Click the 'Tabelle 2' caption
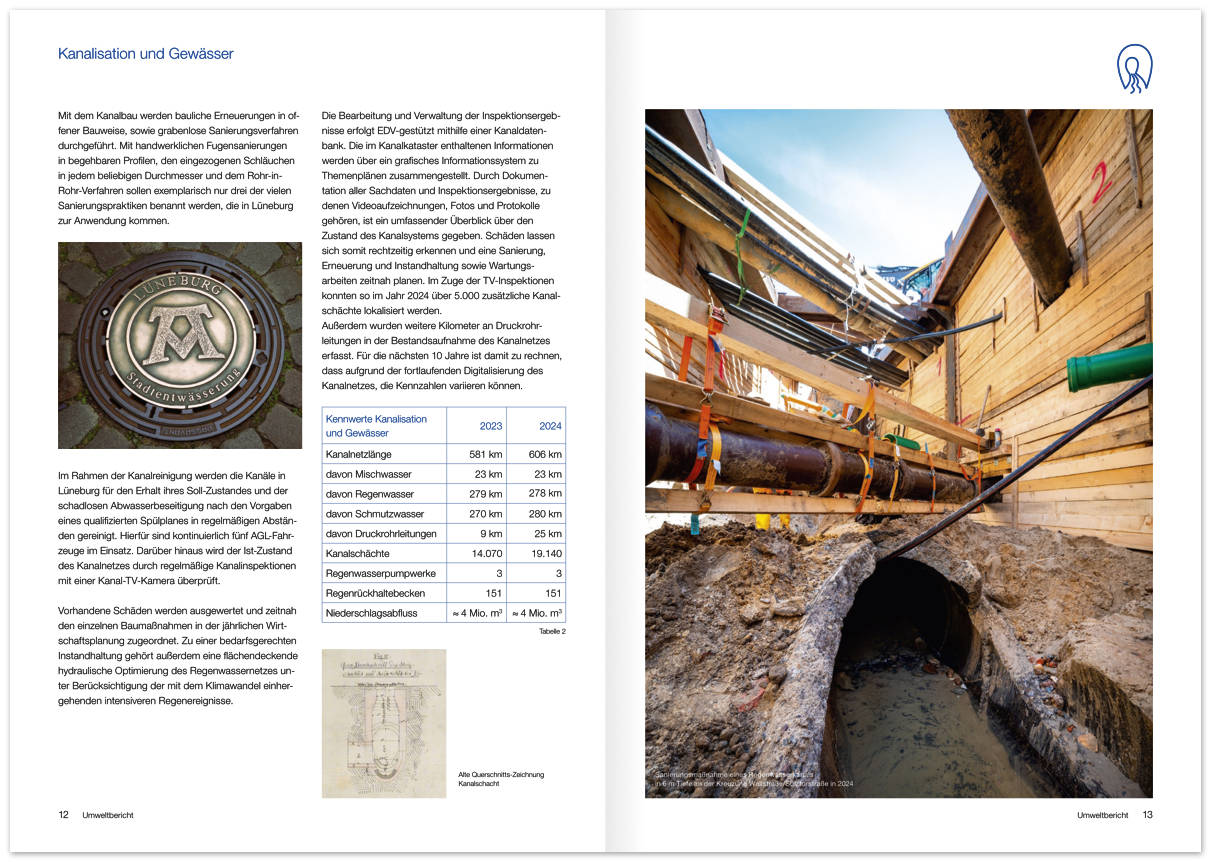The height and width of the screenshot is (862, 1211). 552,631
